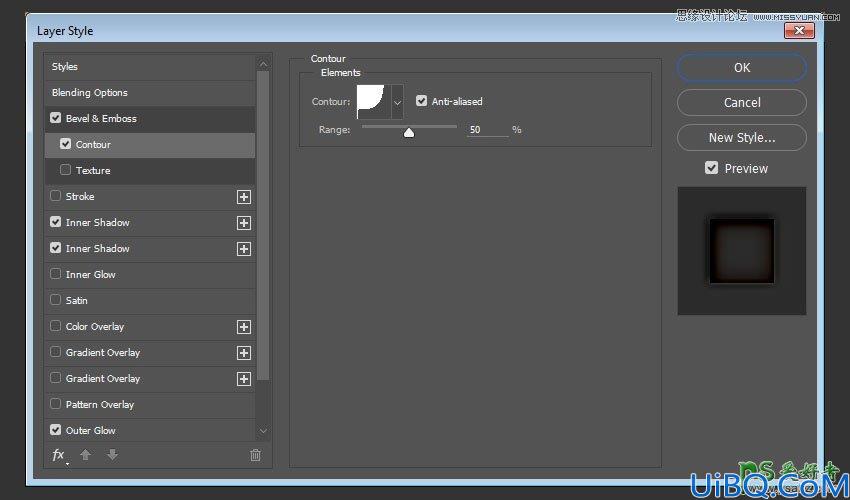
Task: Select the Pattern Overlay label
Action: click(100, 405)
